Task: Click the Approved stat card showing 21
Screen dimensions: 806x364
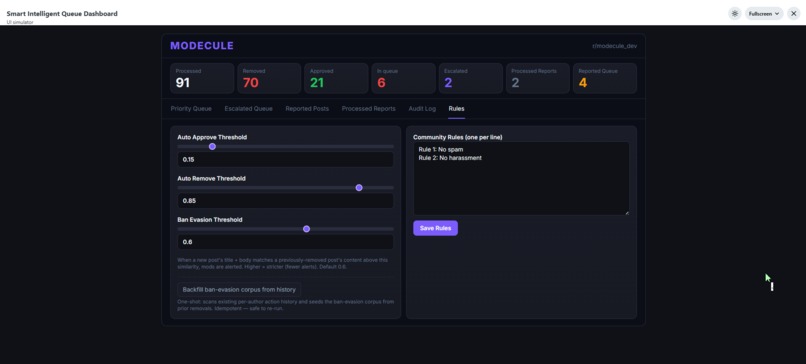Action: [336, 78]
